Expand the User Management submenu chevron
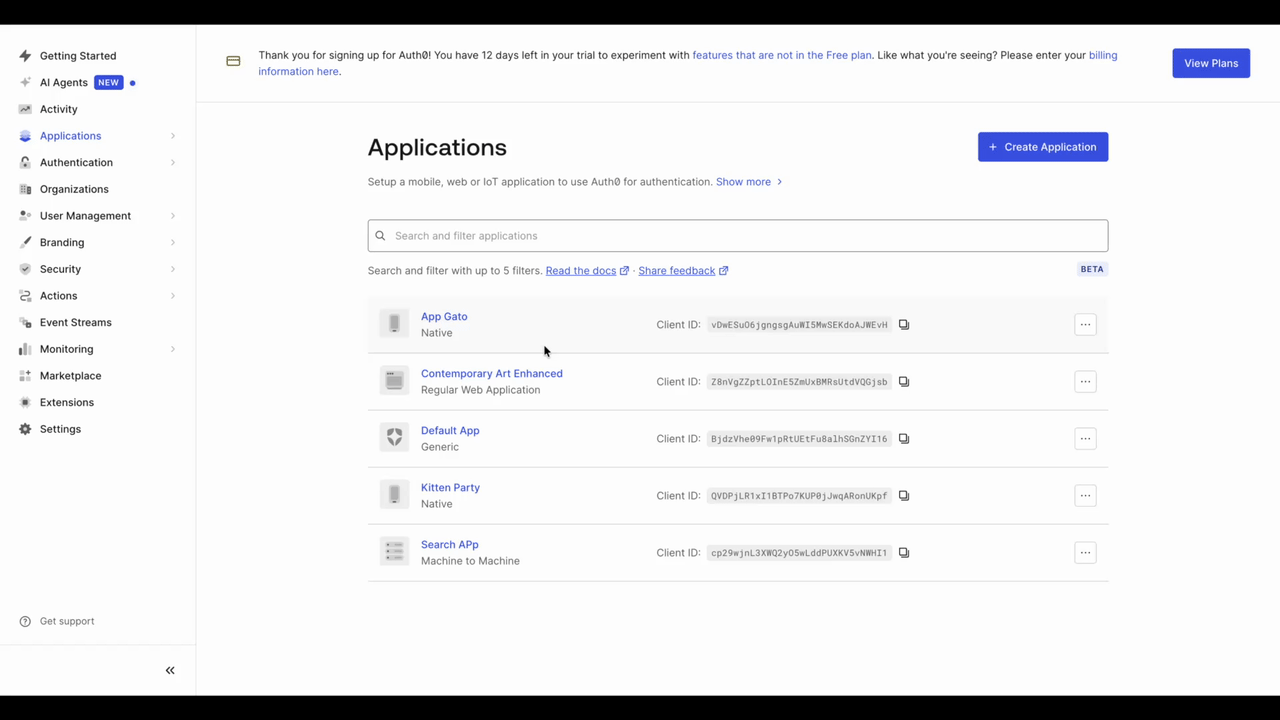1280x720 pixels. [173, 216]
